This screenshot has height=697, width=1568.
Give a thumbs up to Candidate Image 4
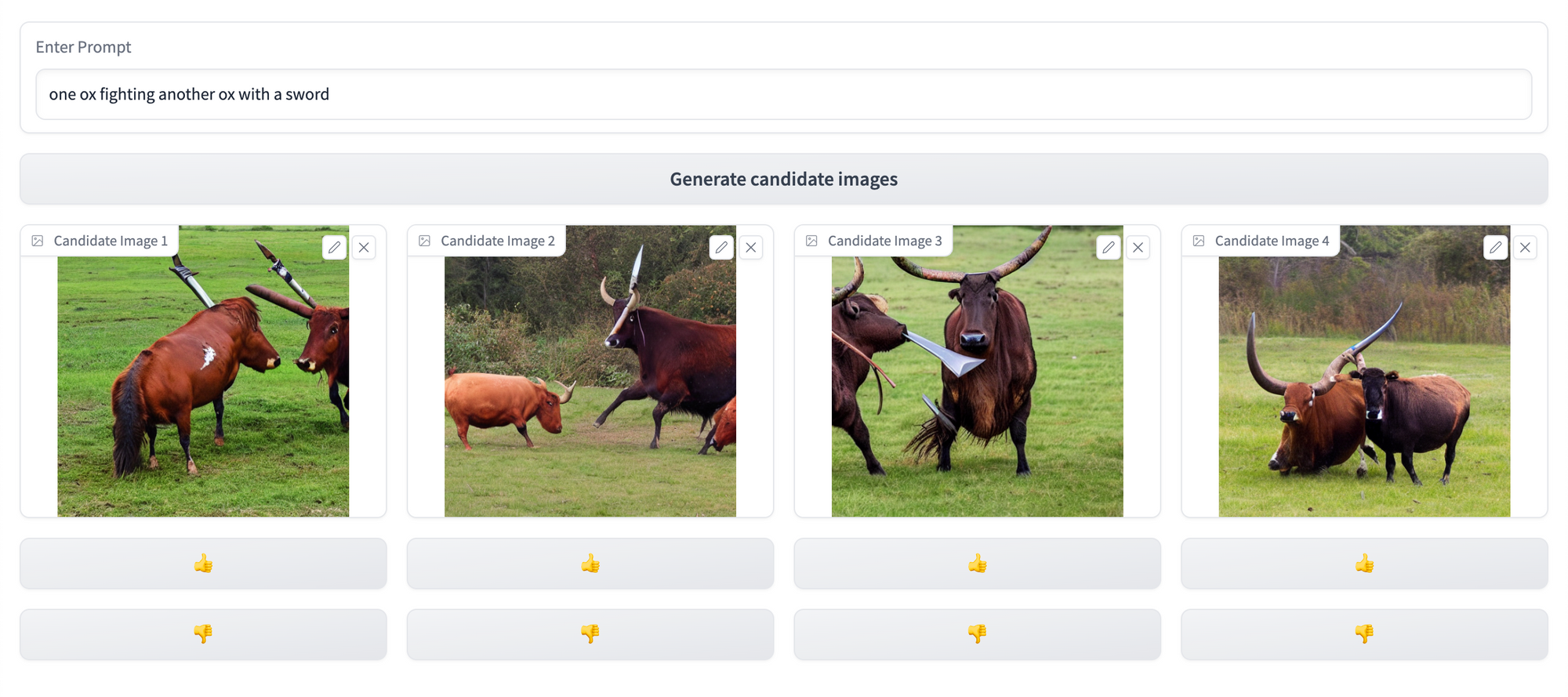pos(1364,563)
